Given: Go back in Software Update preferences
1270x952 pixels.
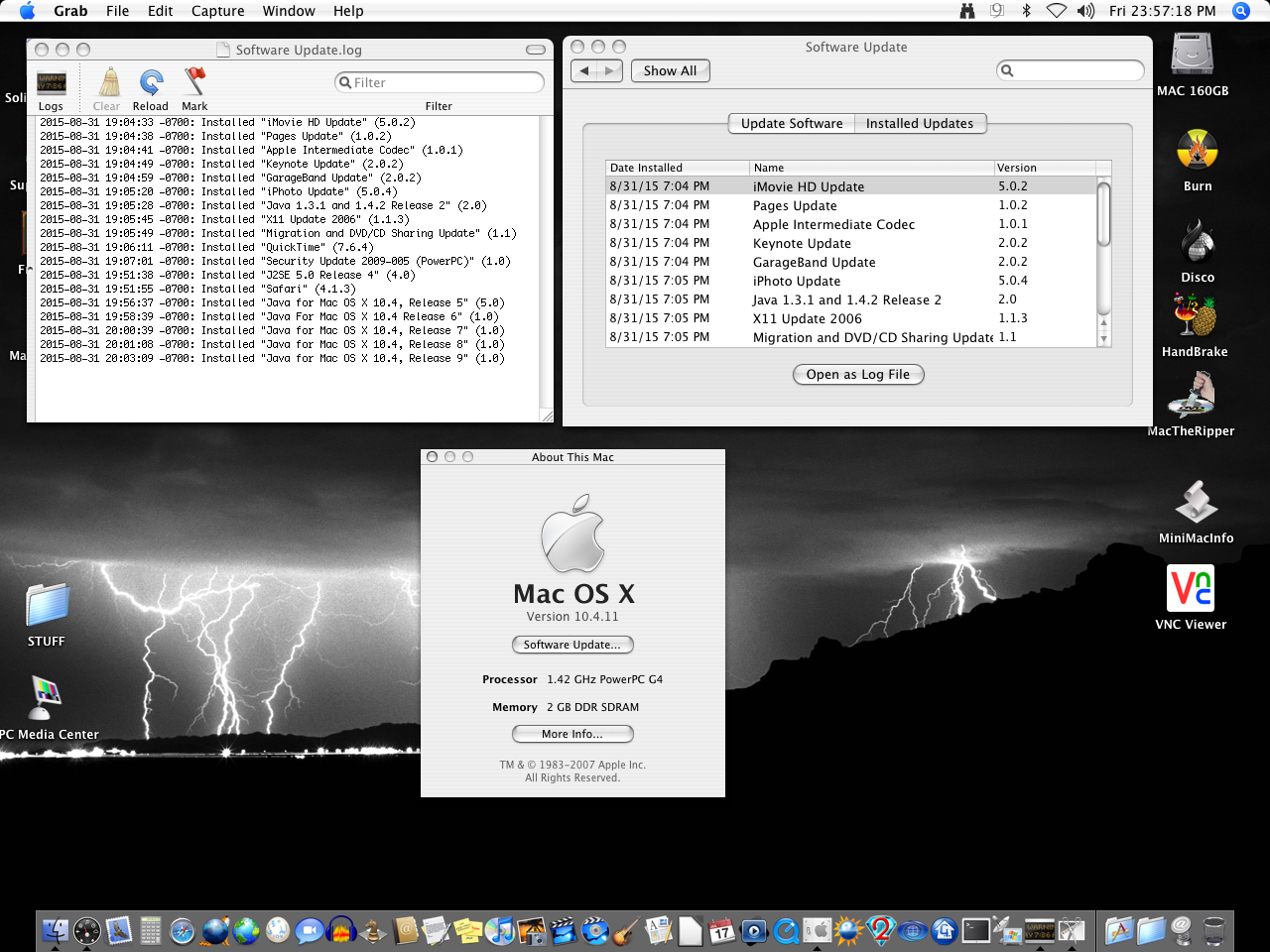Looking at the screenshot, I should (584, 70).
